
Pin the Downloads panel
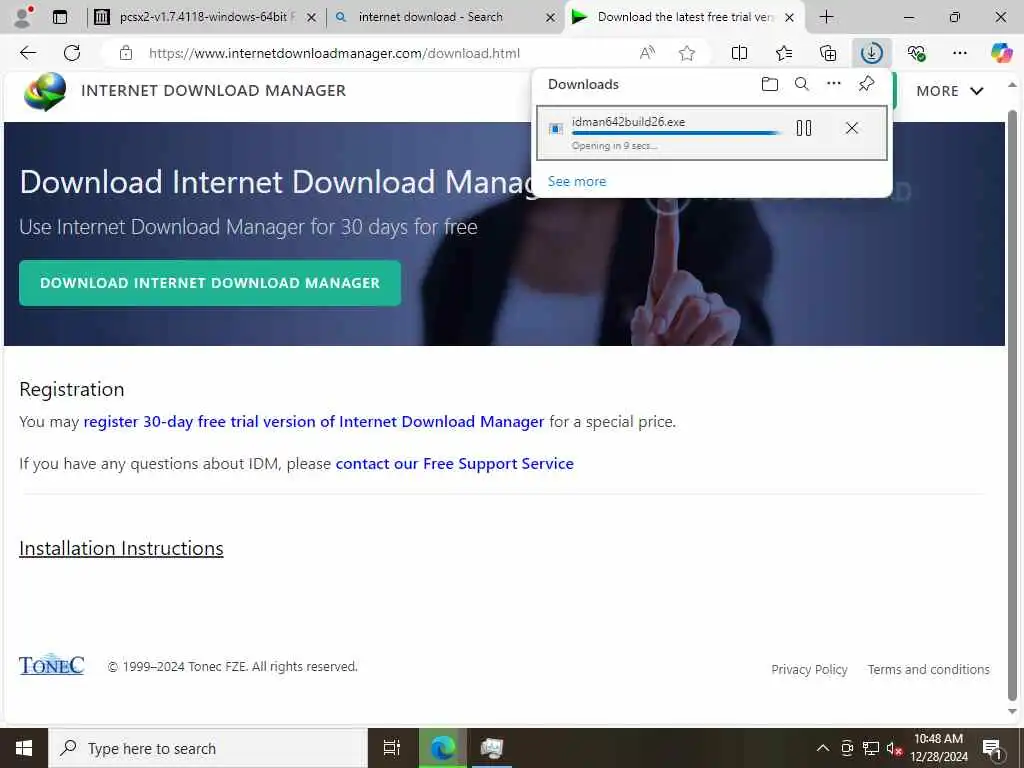pyautogui.click(x=866, y=84)
